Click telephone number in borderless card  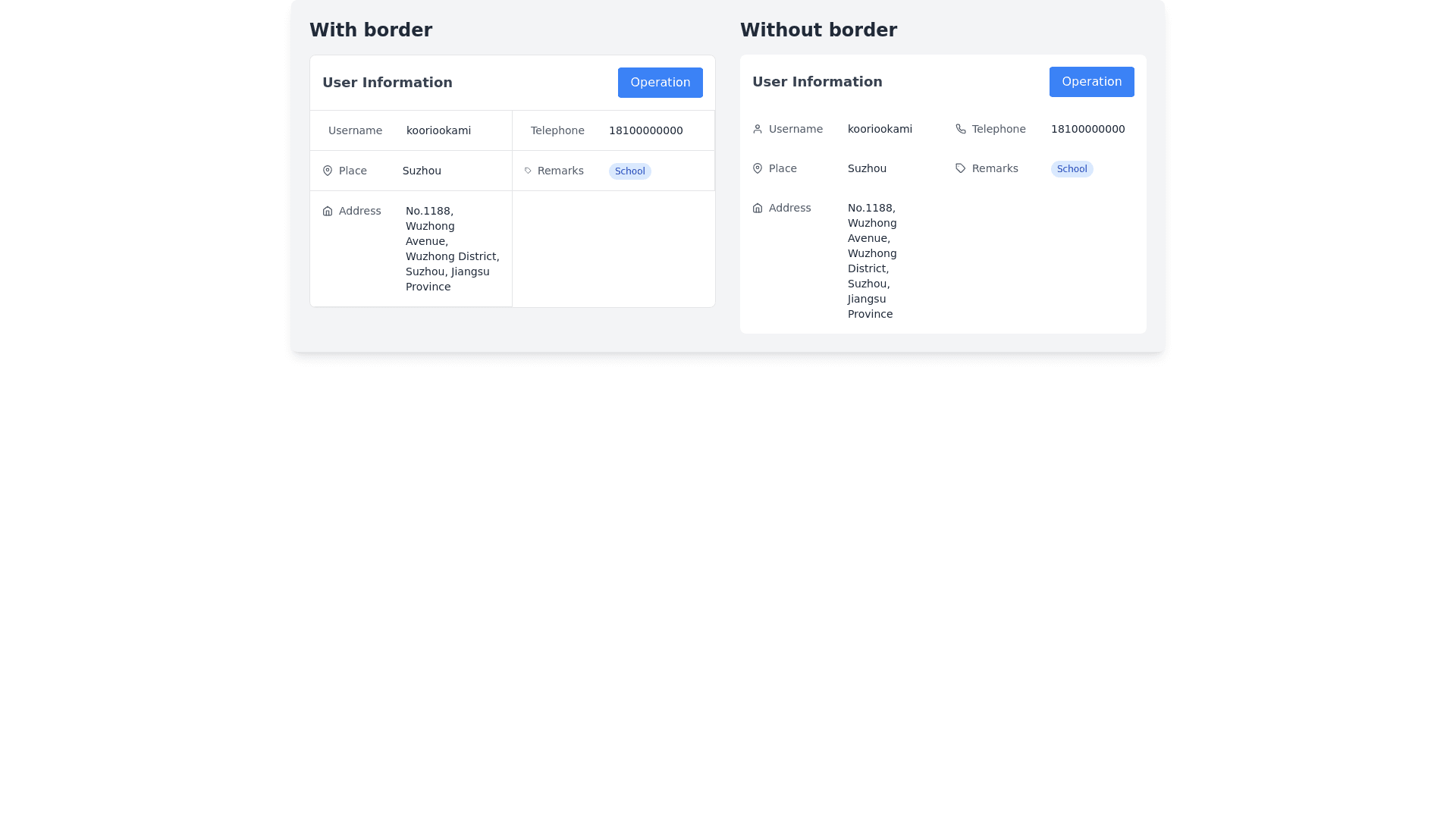point(1087,129)
